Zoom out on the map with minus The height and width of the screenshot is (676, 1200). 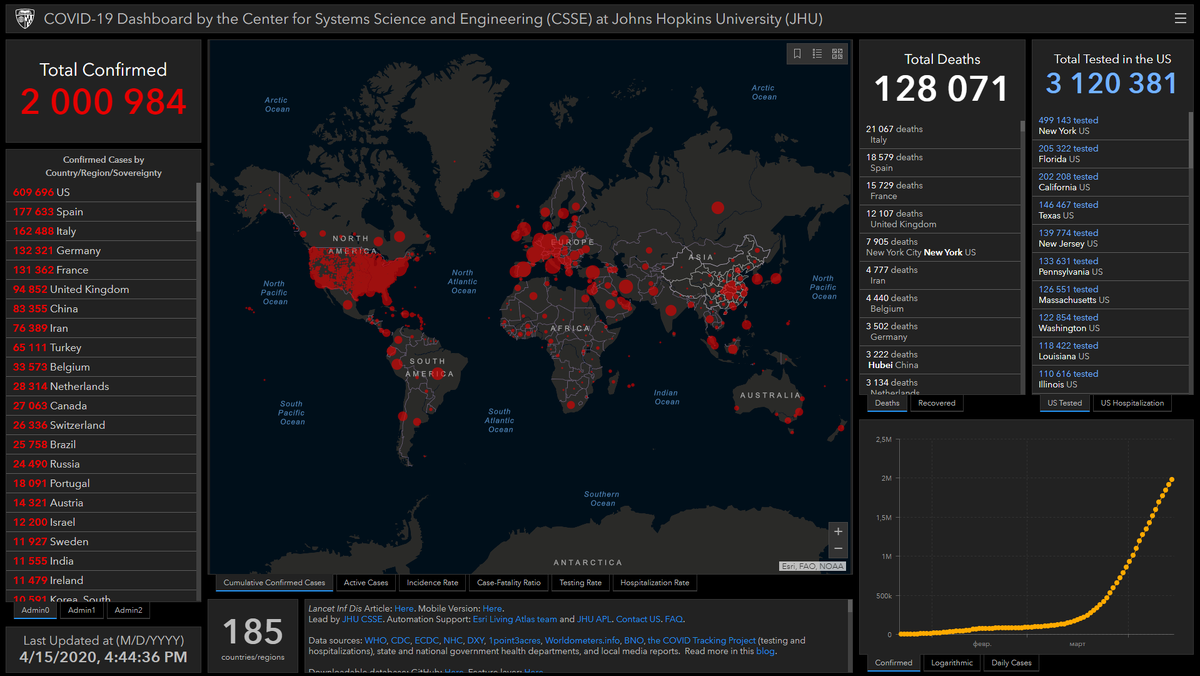point(838,549)
